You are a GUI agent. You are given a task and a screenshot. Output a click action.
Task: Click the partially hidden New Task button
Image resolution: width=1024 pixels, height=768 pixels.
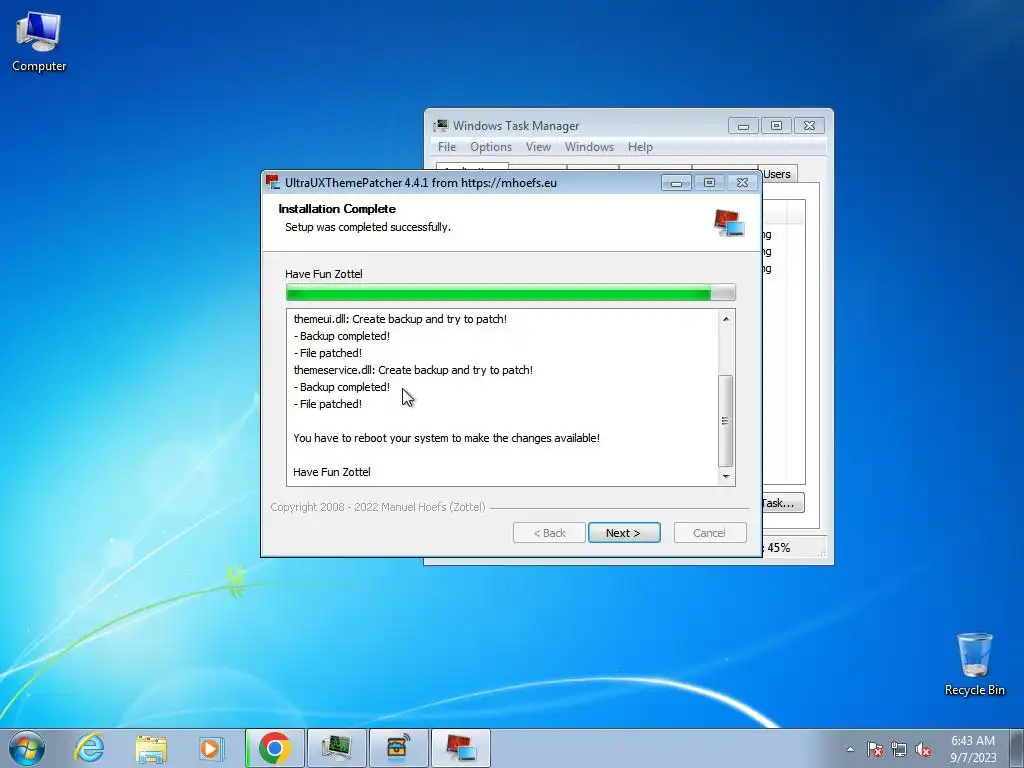tap(782, 503)
